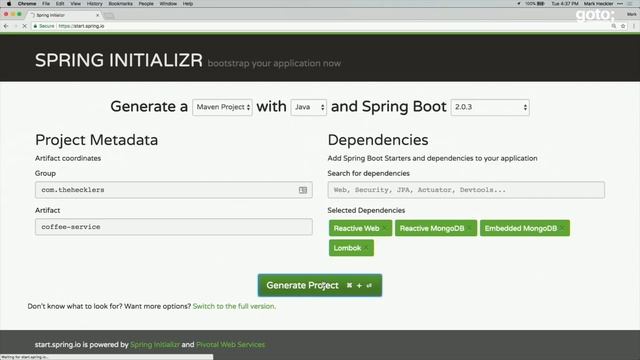Screen dimensions: 640x360
Task: Bookmark this page with the star icon
Action: click(x=623, y=26)
